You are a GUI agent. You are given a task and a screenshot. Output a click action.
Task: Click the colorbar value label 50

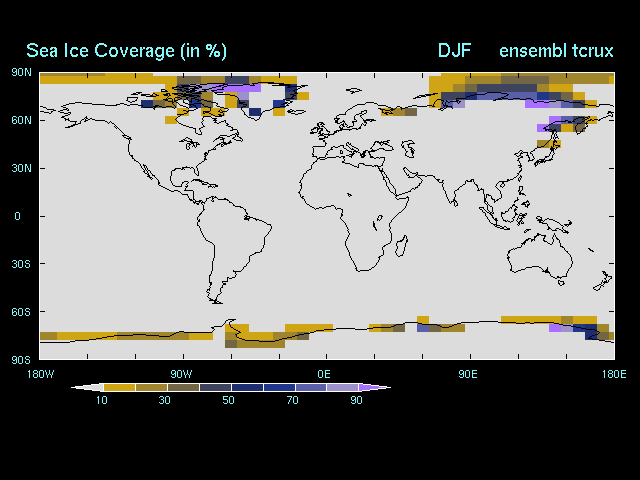point(229,400)
